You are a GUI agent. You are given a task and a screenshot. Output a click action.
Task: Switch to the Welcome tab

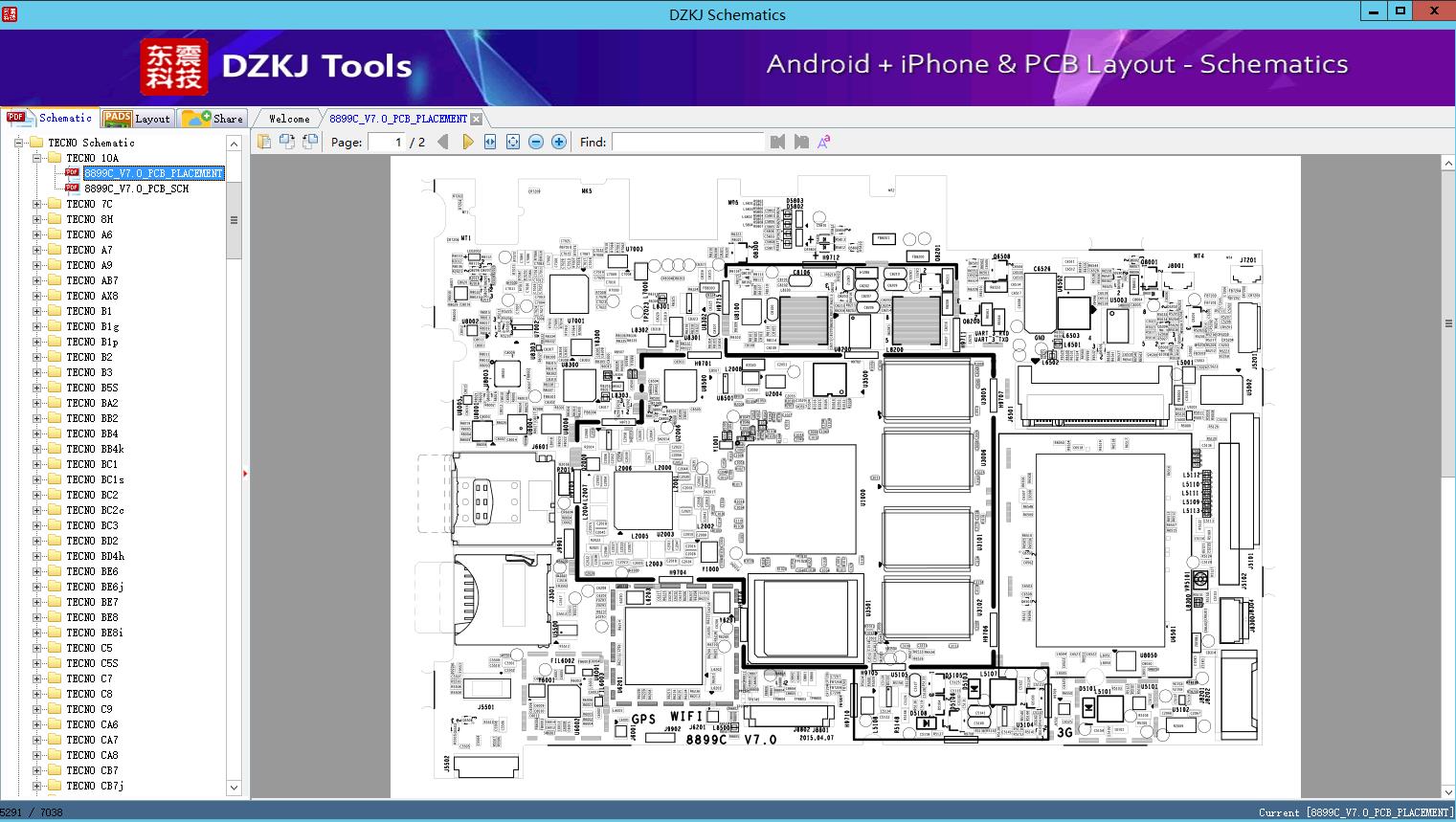pyautogui.click(x=289, y=119)
